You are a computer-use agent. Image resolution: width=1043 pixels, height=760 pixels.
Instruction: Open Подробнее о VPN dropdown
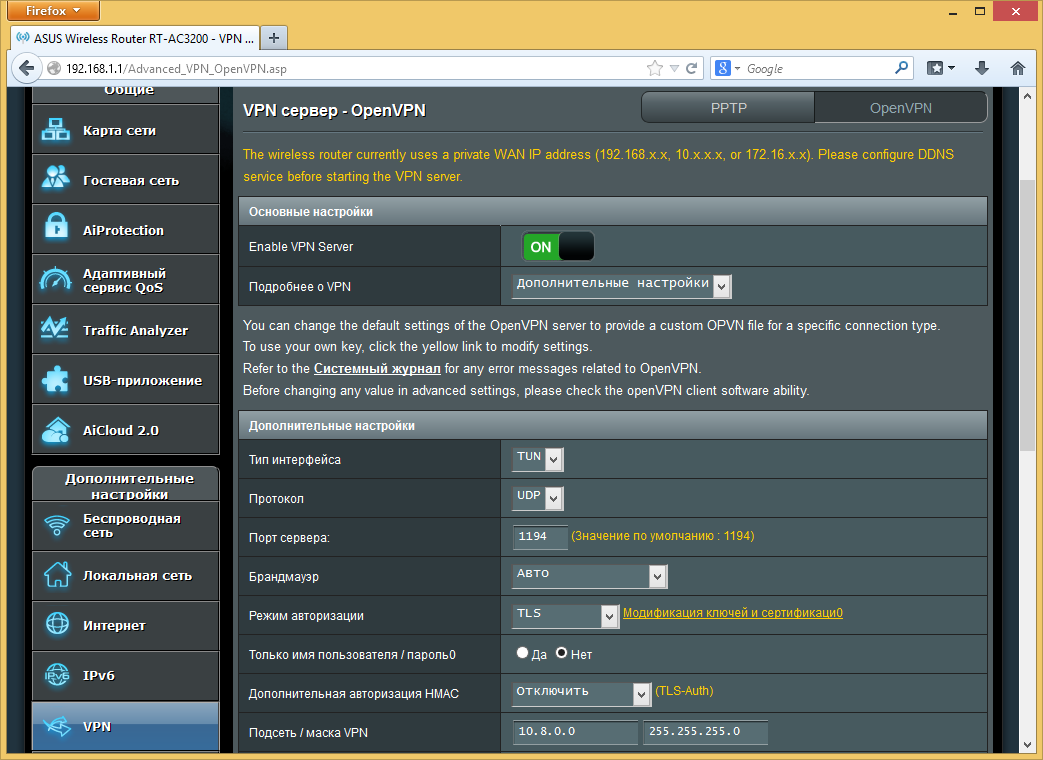pos(621,285)
